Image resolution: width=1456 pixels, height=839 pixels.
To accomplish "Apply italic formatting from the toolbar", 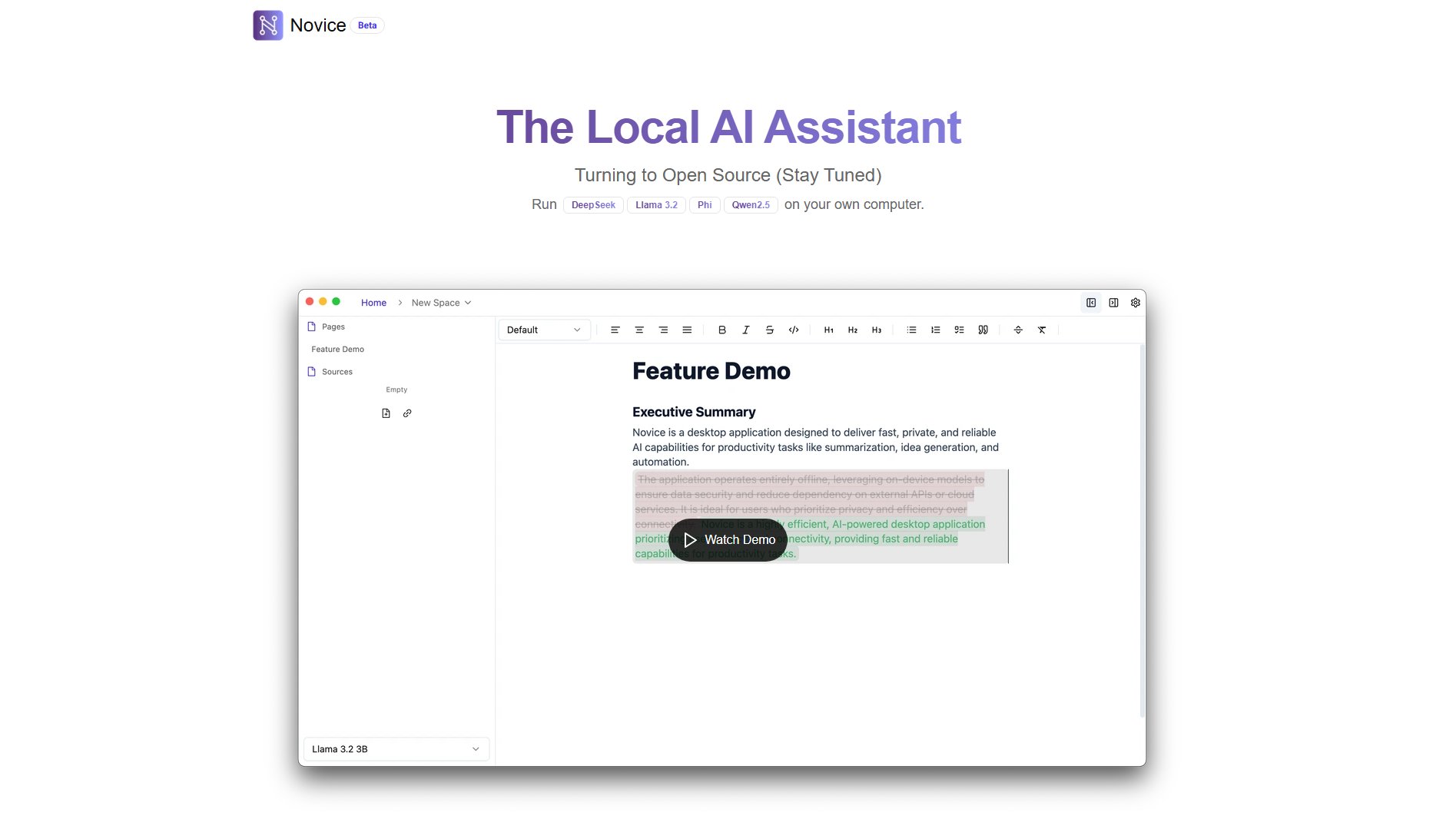I will coord(745,330).
